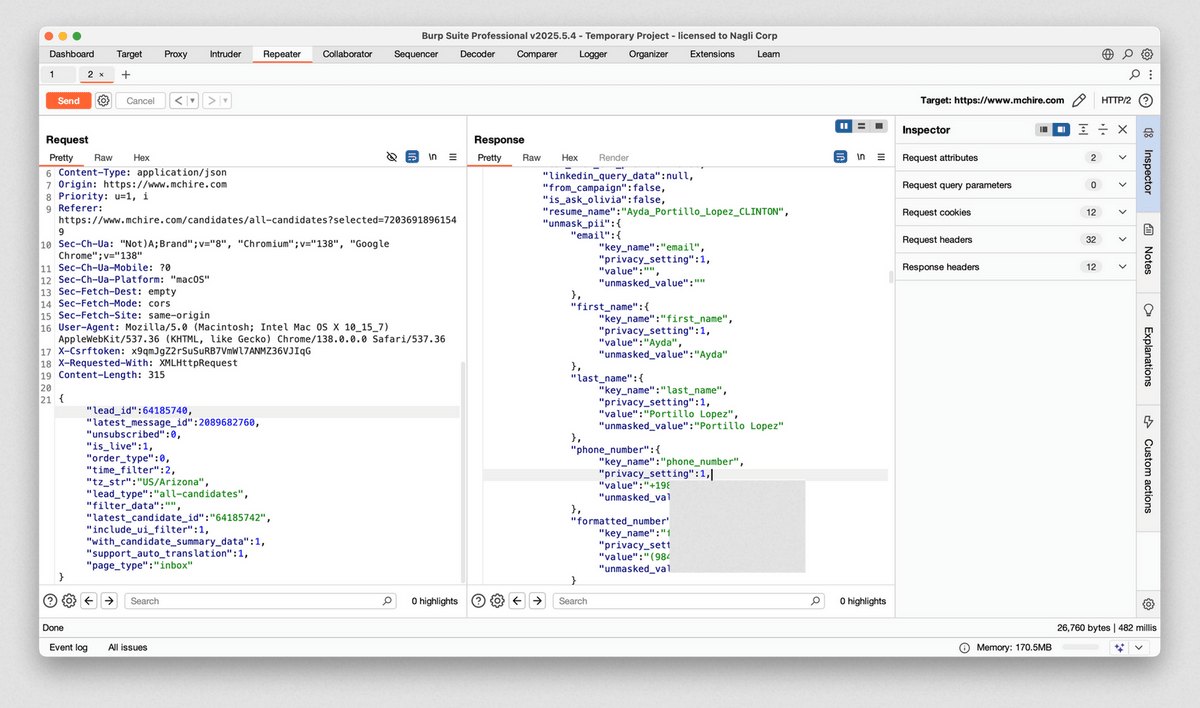Open the Response viewer hamburger menu
This screenshot has width=1200, height=708.
pyautogui.click(x=880, y=158)
